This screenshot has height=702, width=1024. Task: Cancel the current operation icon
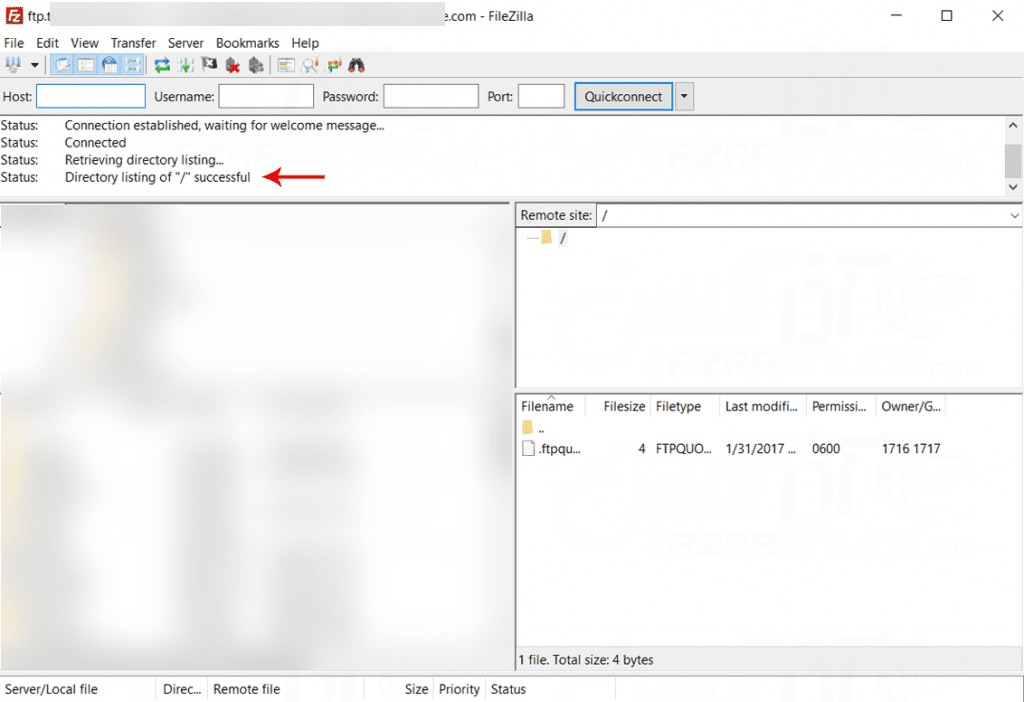(x=209, y=65)
